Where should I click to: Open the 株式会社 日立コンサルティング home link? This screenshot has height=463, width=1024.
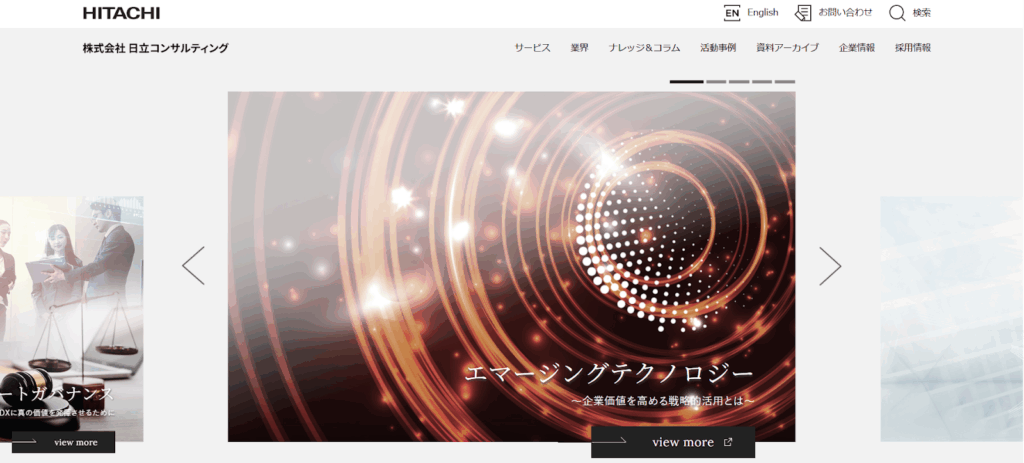tap(155, 48)
